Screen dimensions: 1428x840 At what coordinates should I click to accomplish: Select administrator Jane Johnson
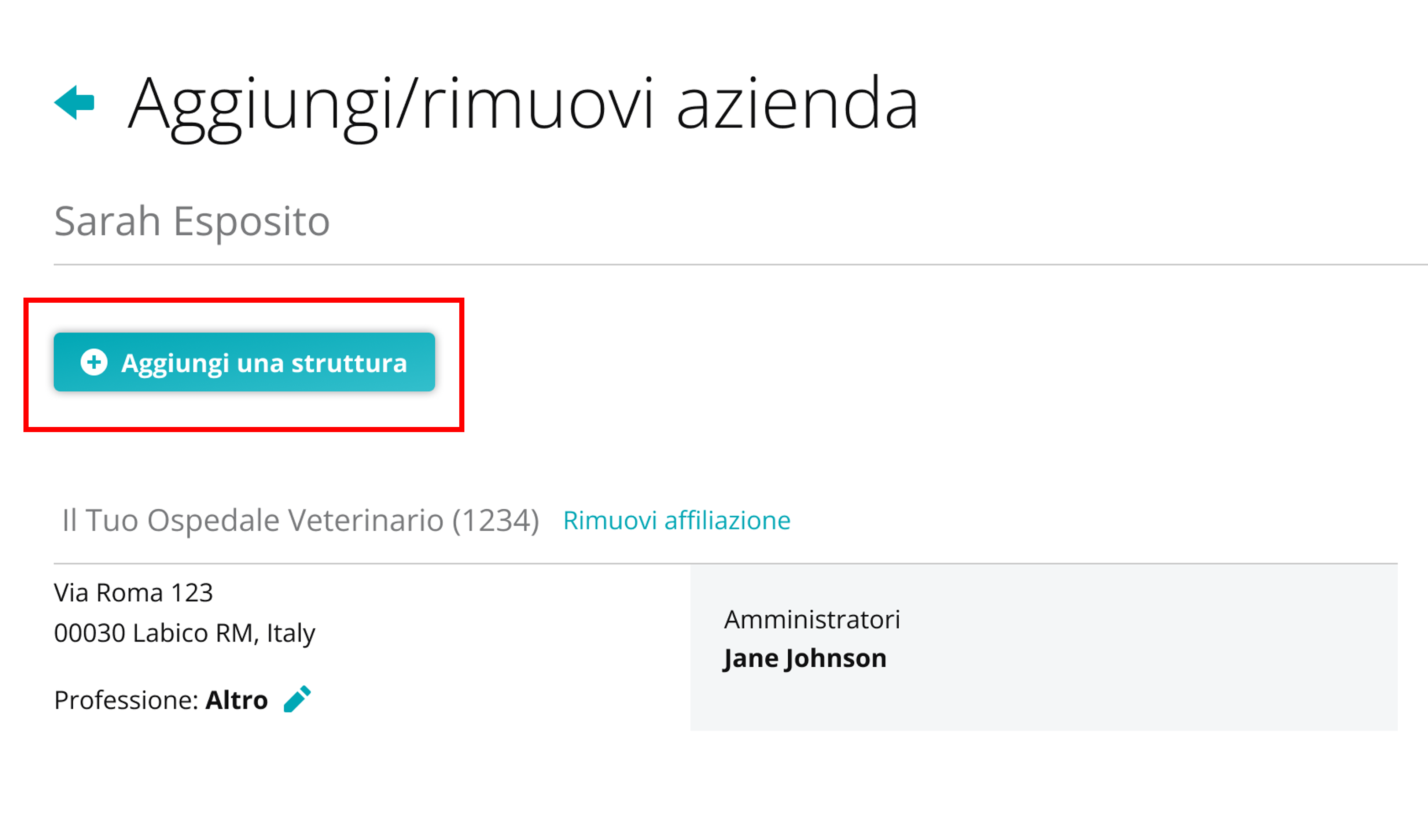click(805, 658)
